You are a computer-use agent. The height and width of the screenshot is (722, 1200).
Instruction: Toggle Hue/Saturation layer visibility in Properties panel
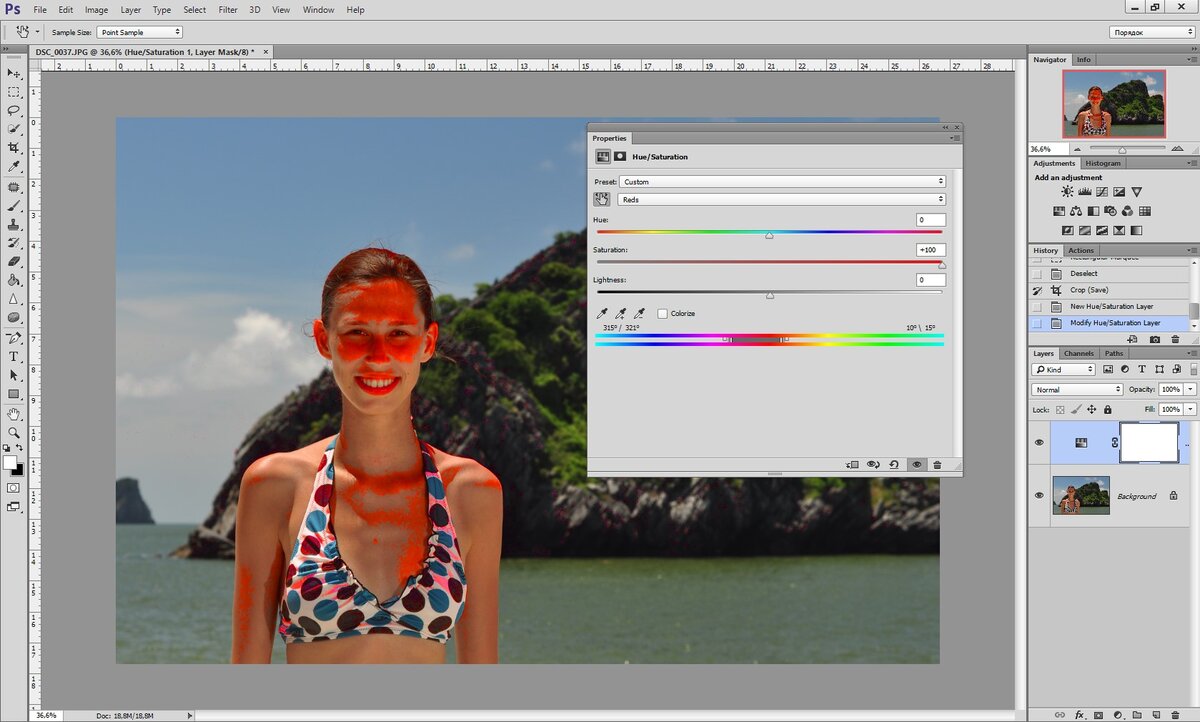click(916, 465)
